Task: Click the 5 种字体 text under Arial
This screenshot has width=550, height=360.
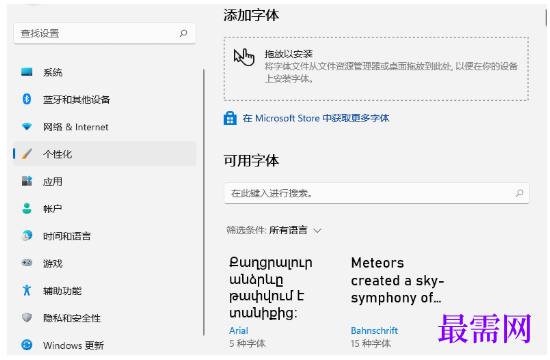Action: point(247,343)
